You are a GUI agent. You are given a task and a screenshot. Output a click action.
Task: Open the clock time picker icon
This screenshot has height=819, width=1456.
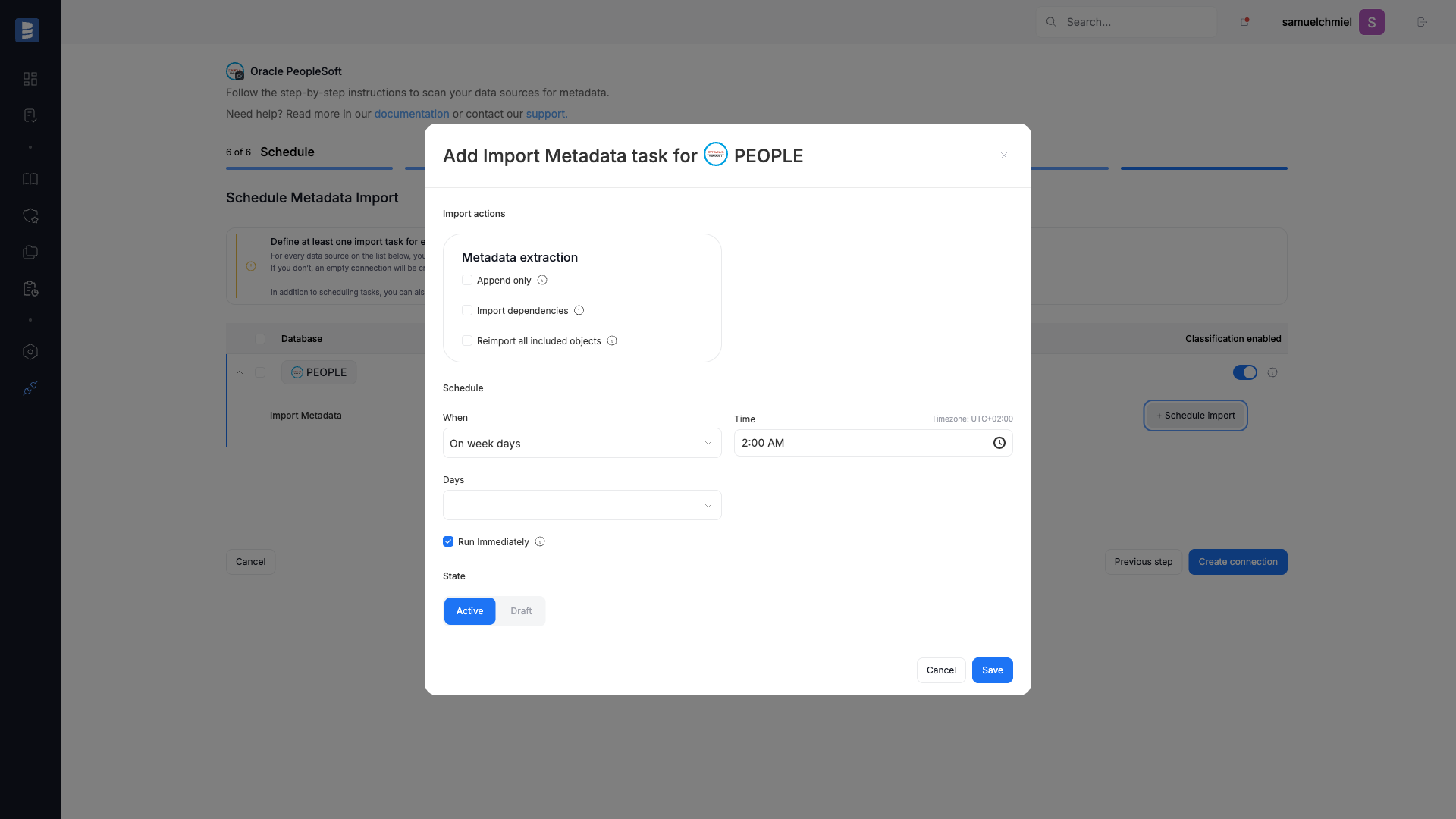(999, 443)
